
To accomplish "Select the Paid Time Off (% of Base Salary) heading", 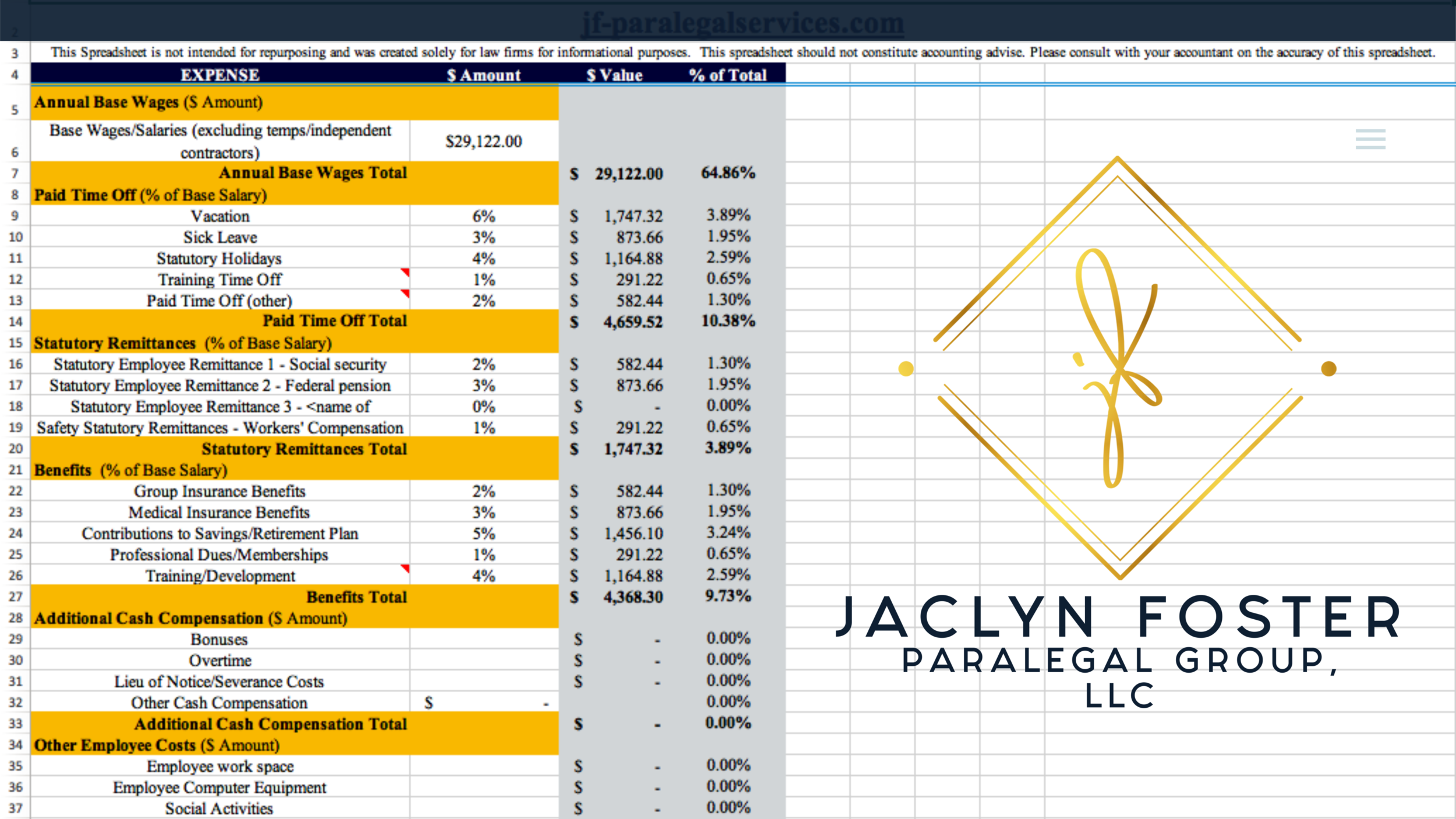I will (x=150, y=195).
